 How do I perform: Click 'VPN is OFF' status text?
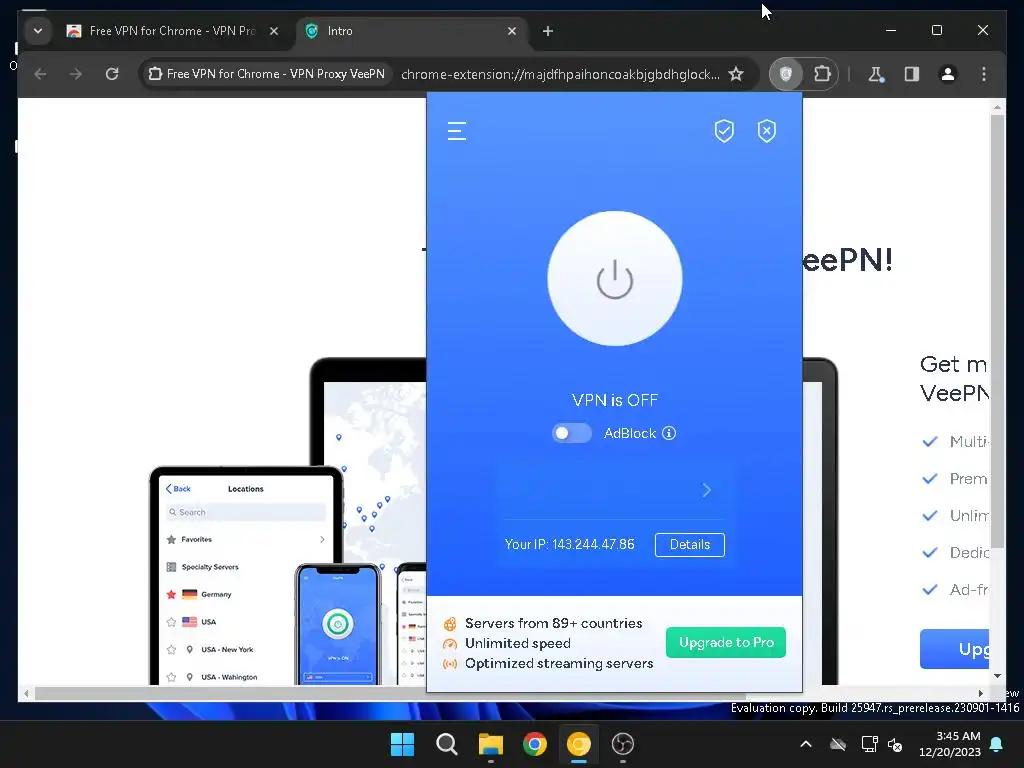pyautogui.click(x=615, y=400)
